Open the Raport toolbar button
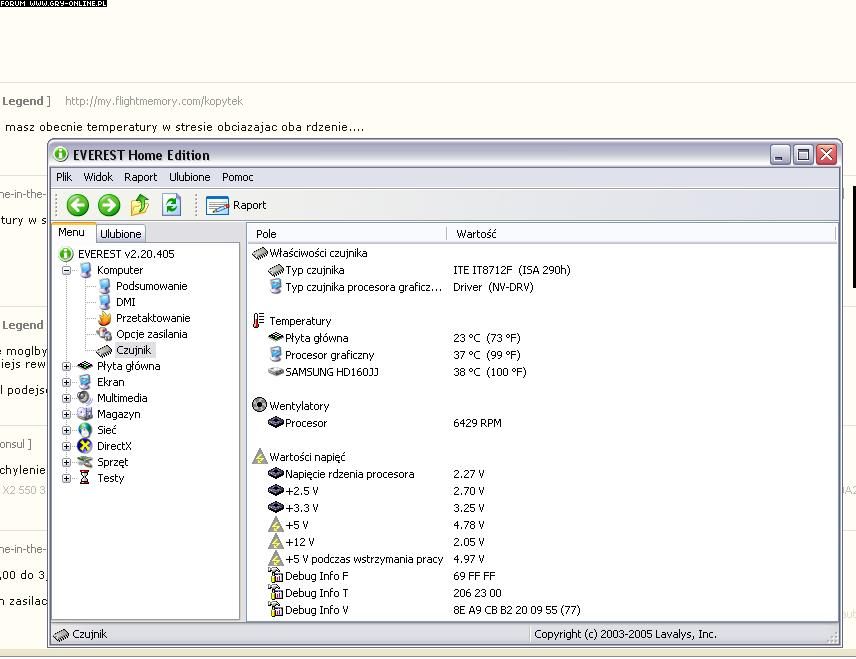Image resolution: width=856 pixels, height=659 pixels. click(237, 205)
